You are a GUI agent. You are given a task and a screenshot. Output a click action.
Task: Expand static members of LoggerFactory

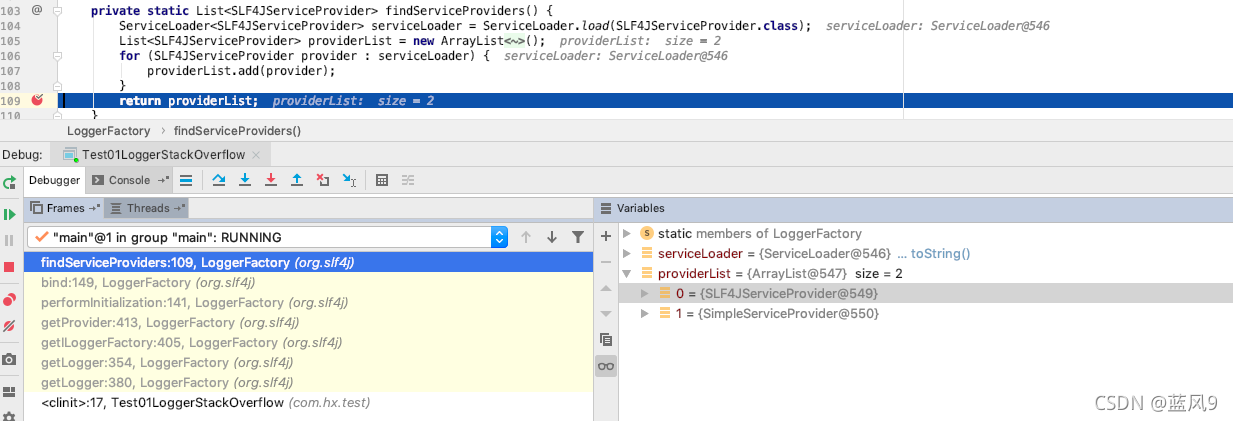coord(627,233)
